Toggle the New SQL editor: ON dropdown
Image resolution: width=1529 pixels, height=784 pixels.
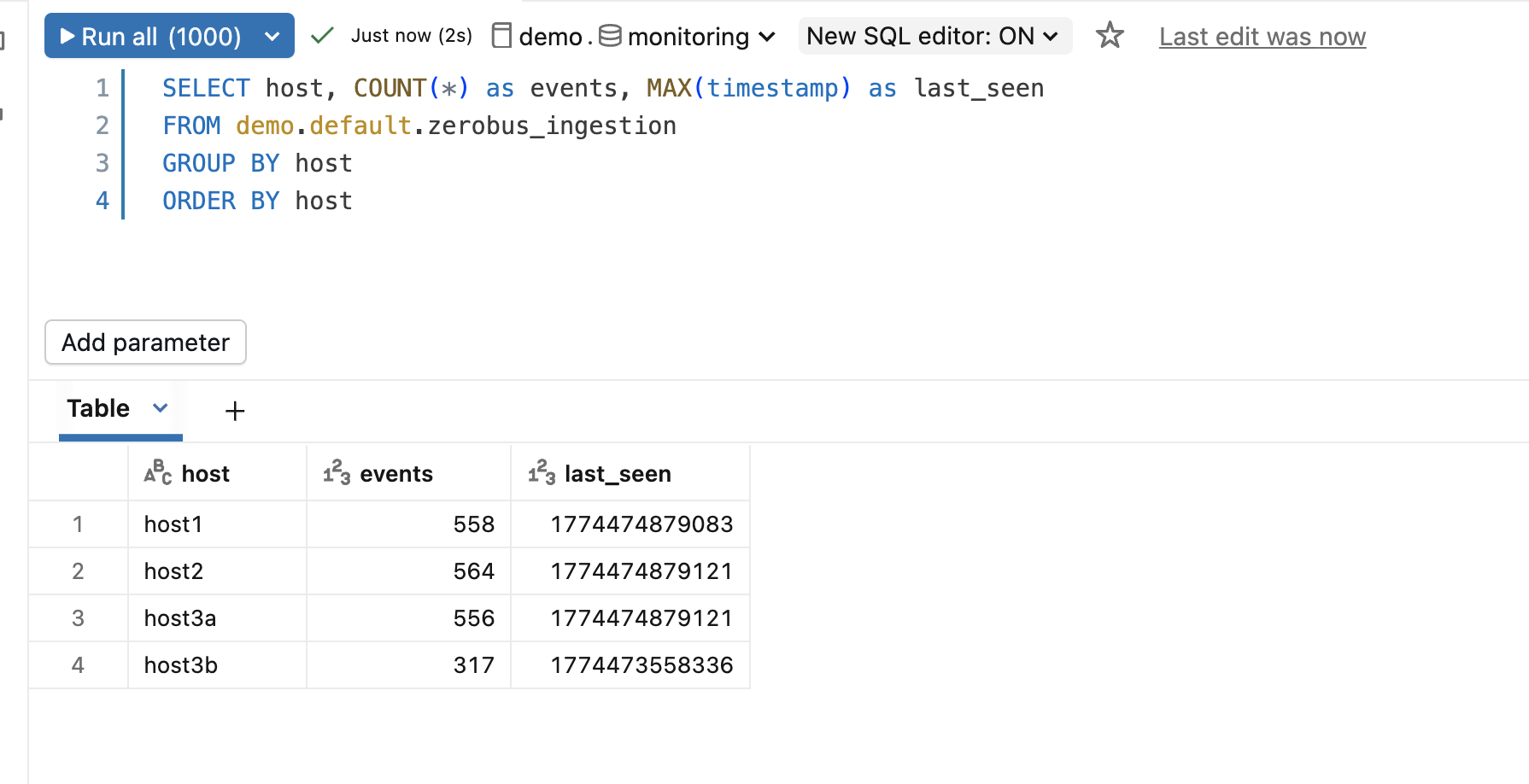click(934, 36)
